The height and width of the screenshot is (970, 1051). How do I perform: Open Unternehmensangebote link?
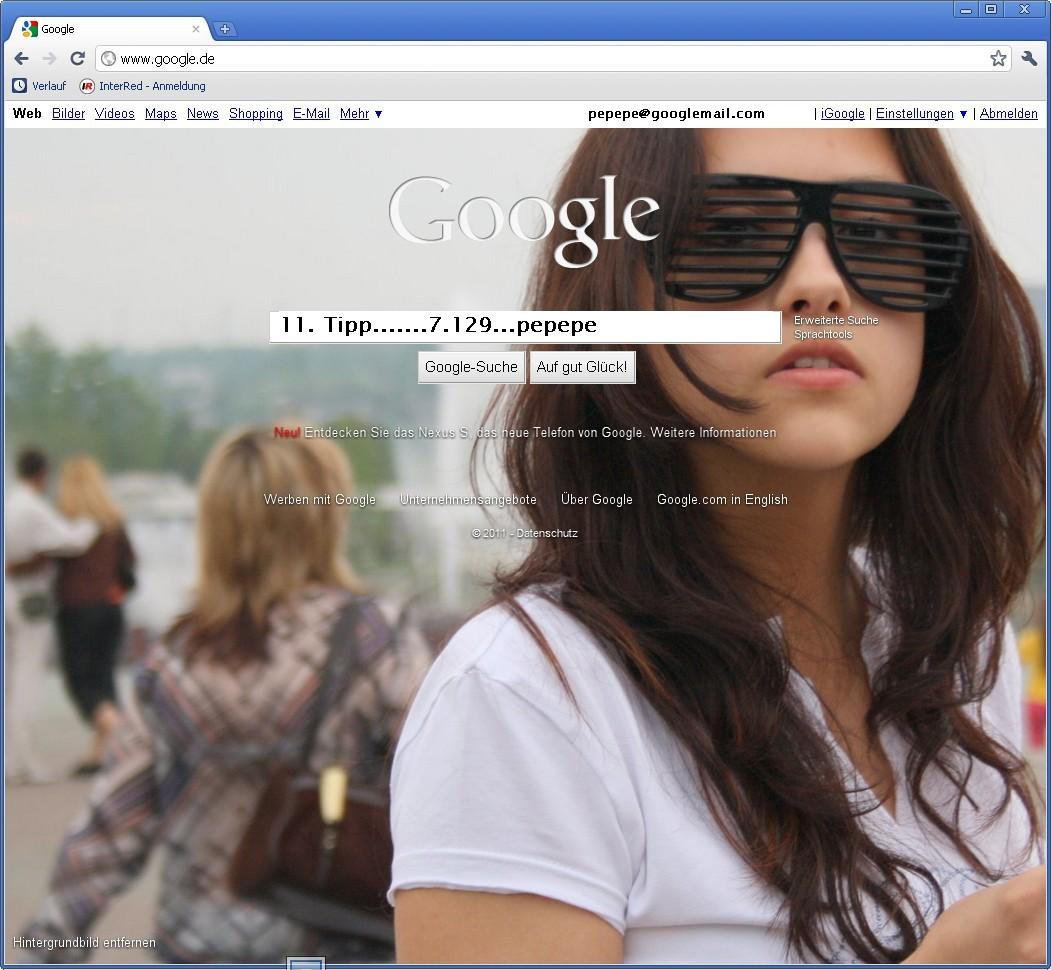coord(468,499)
